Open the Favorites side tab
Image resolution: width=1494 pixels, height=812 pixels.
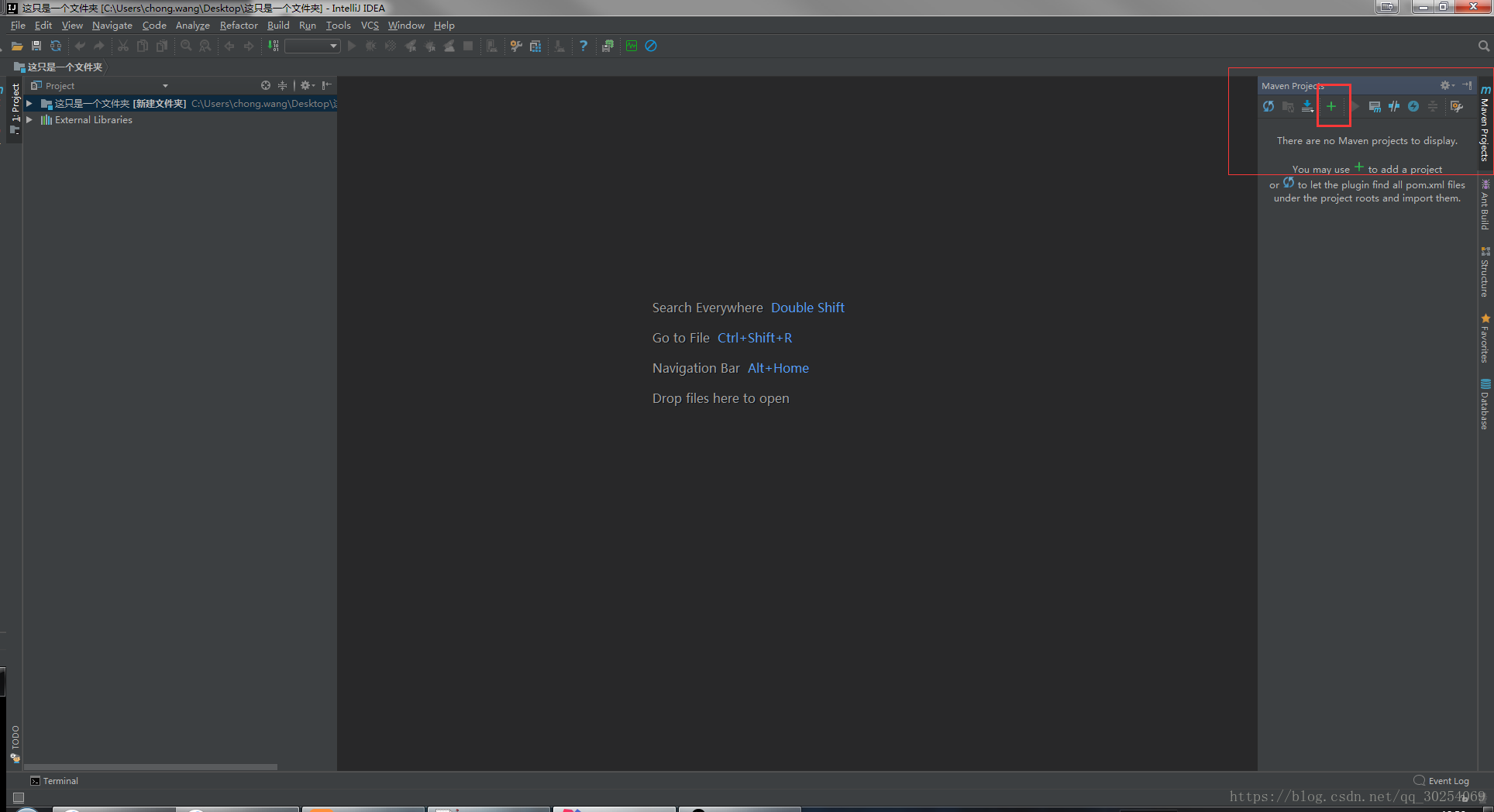[x=1485, y=339]
